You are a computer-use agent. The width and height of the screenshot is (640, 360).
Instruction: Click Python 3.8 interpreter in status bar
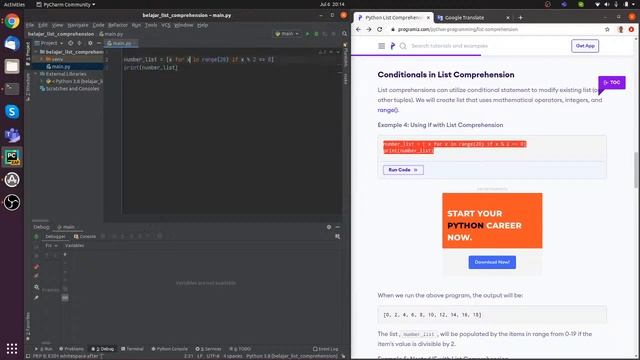[x=291, y=356]
